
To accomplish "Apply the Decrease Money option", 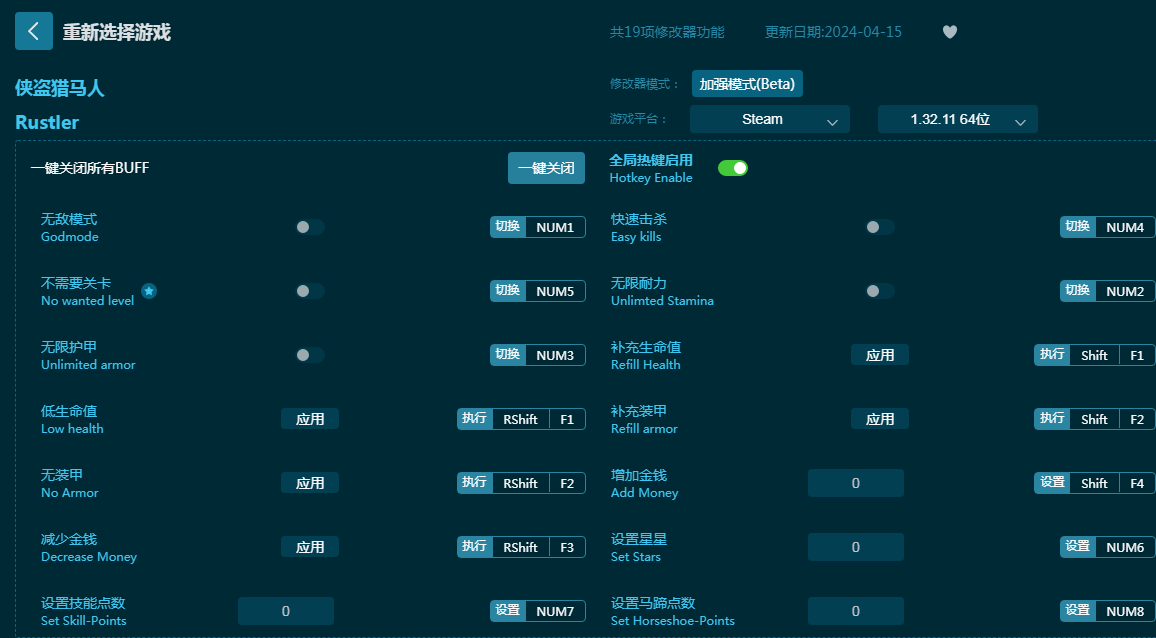I will click(x=310, y=547).
